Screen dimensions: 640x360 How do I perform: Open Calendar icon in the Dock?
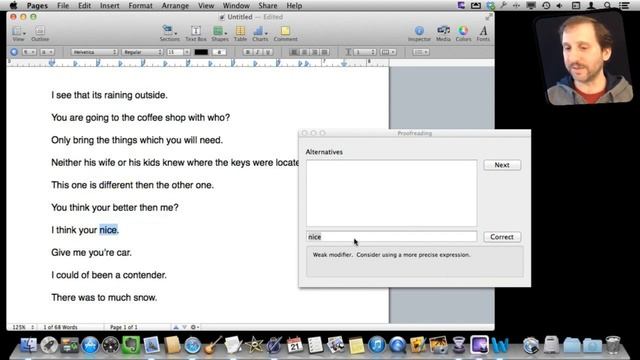pos(295,345)
